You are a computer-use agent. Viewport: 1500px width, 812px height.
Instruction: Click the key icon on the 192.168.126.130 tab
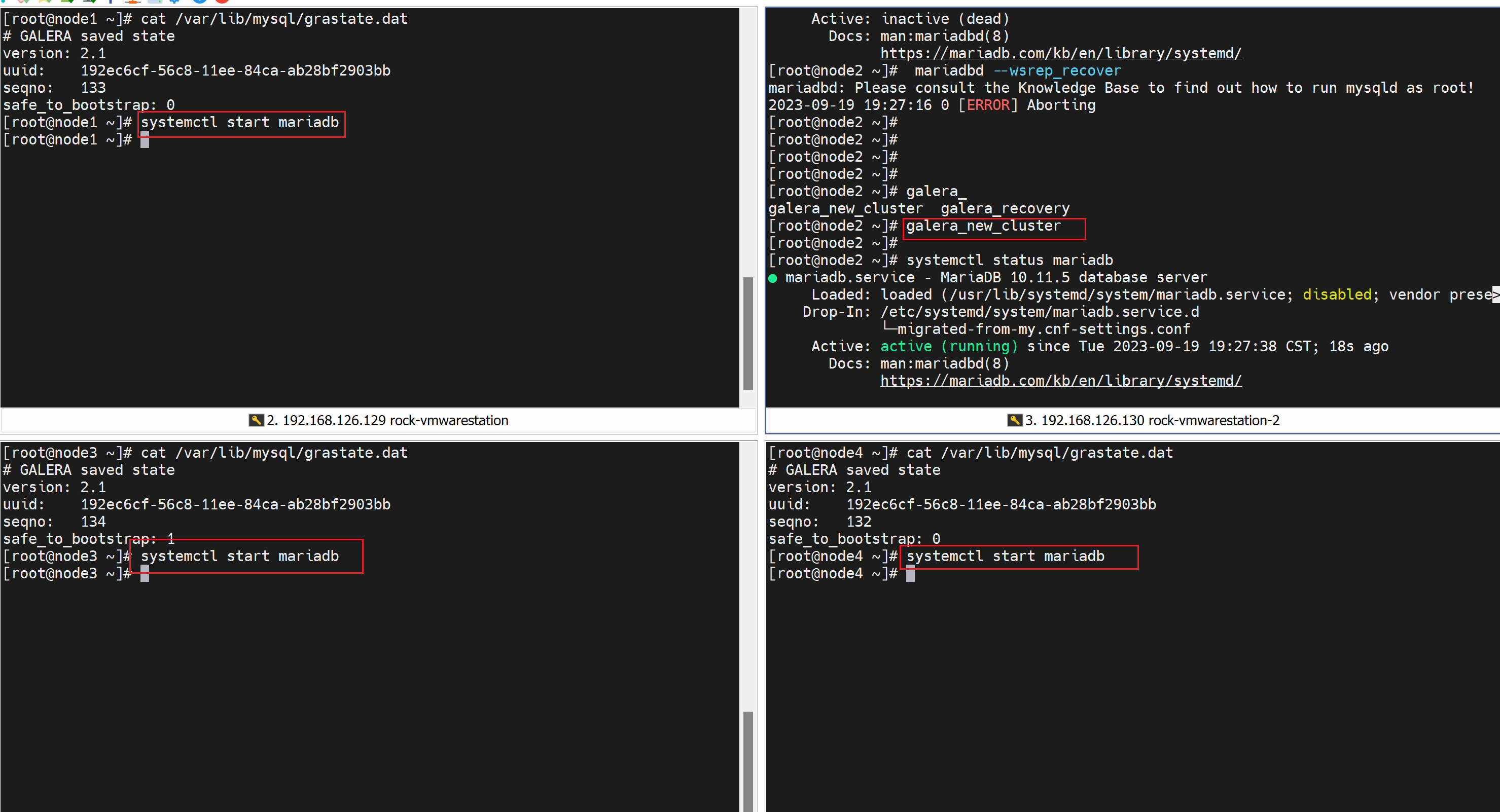click(x=1014, y=420)
